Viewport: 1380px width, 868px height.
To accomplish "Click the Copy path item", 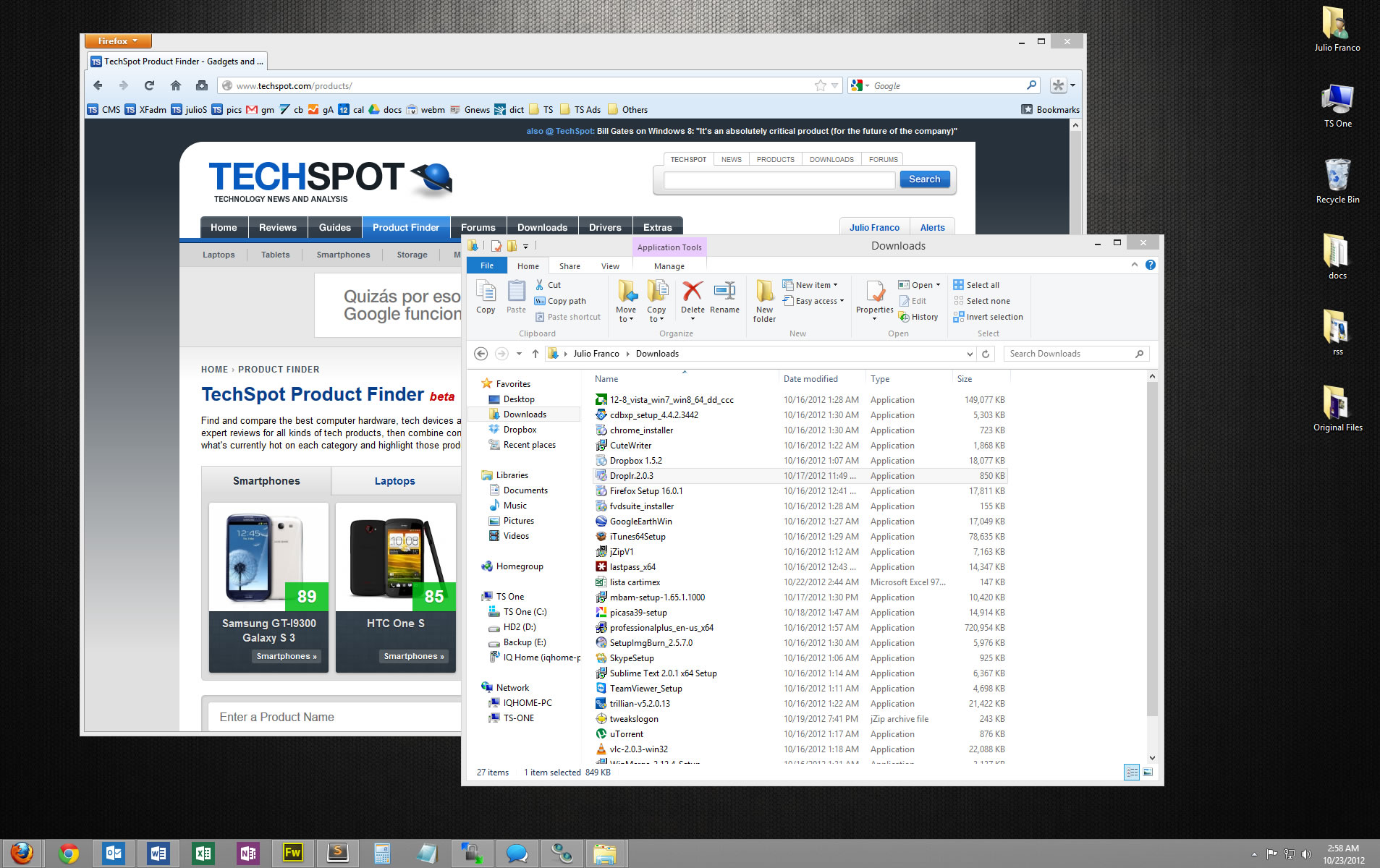I will (560, 301).
